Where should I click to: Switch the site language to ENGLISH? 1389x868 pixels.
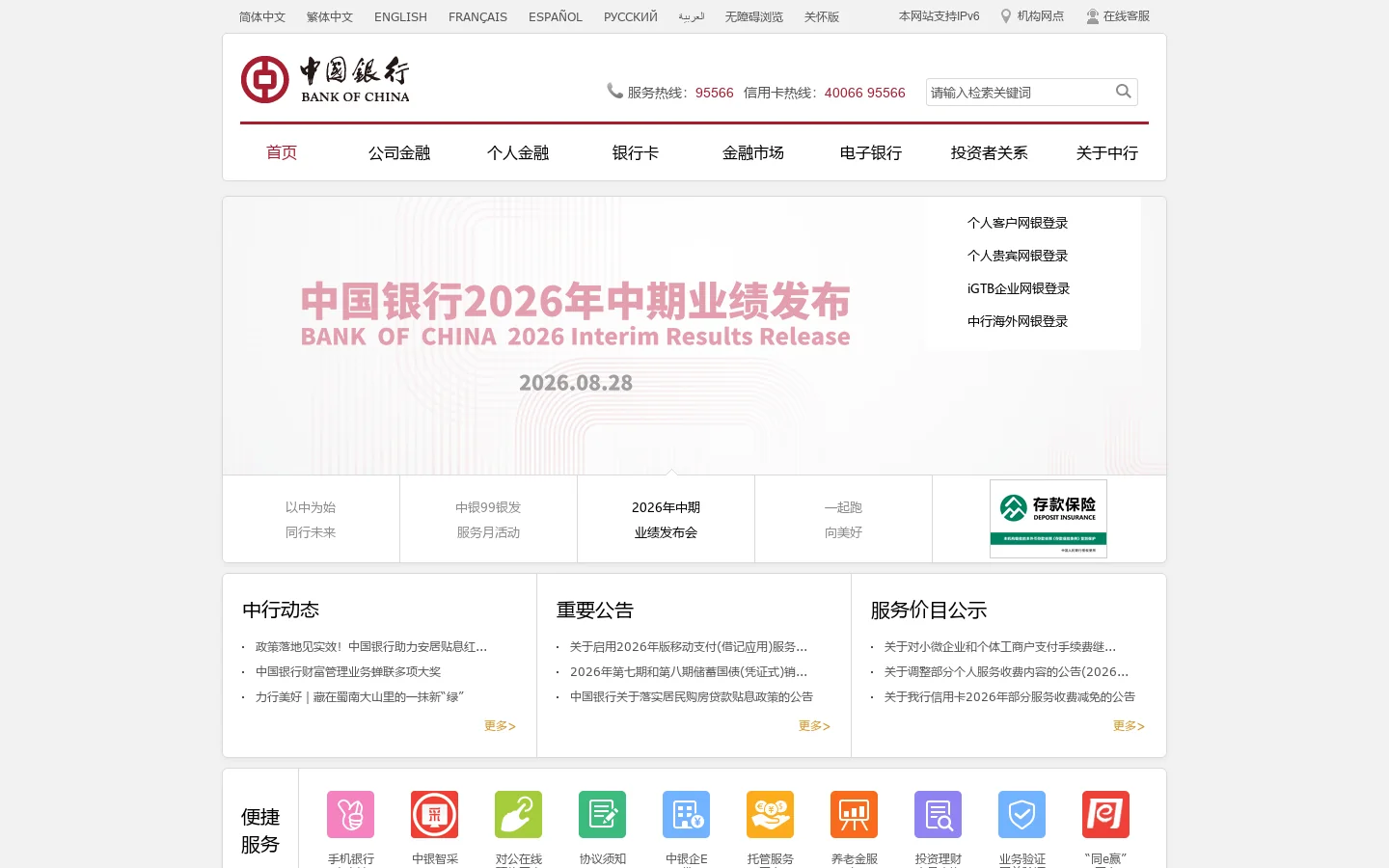(400, 16)
